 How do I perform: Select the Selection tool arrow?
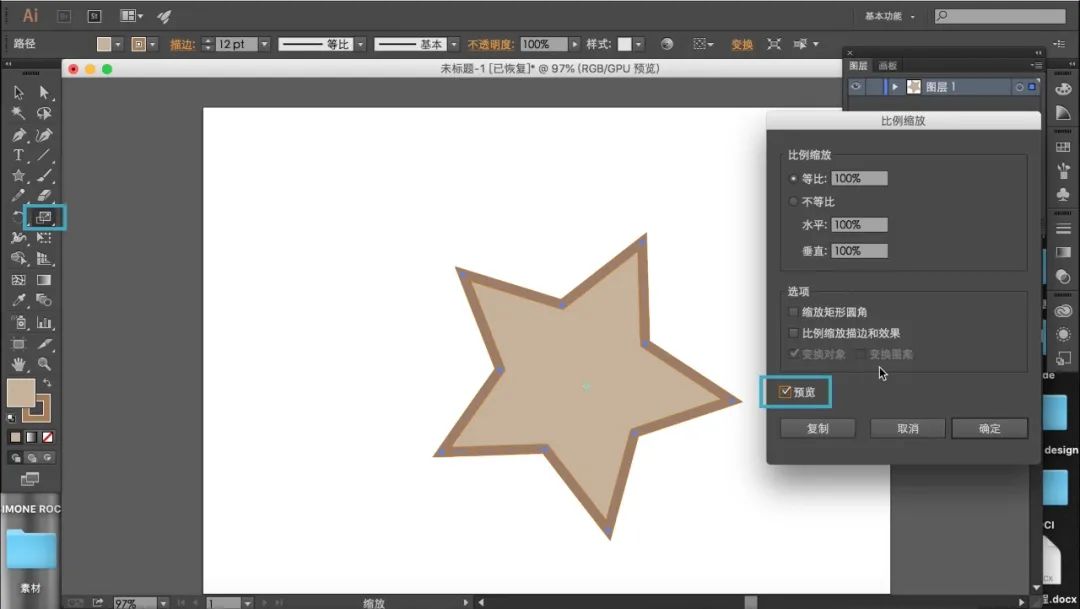(19, 92)
